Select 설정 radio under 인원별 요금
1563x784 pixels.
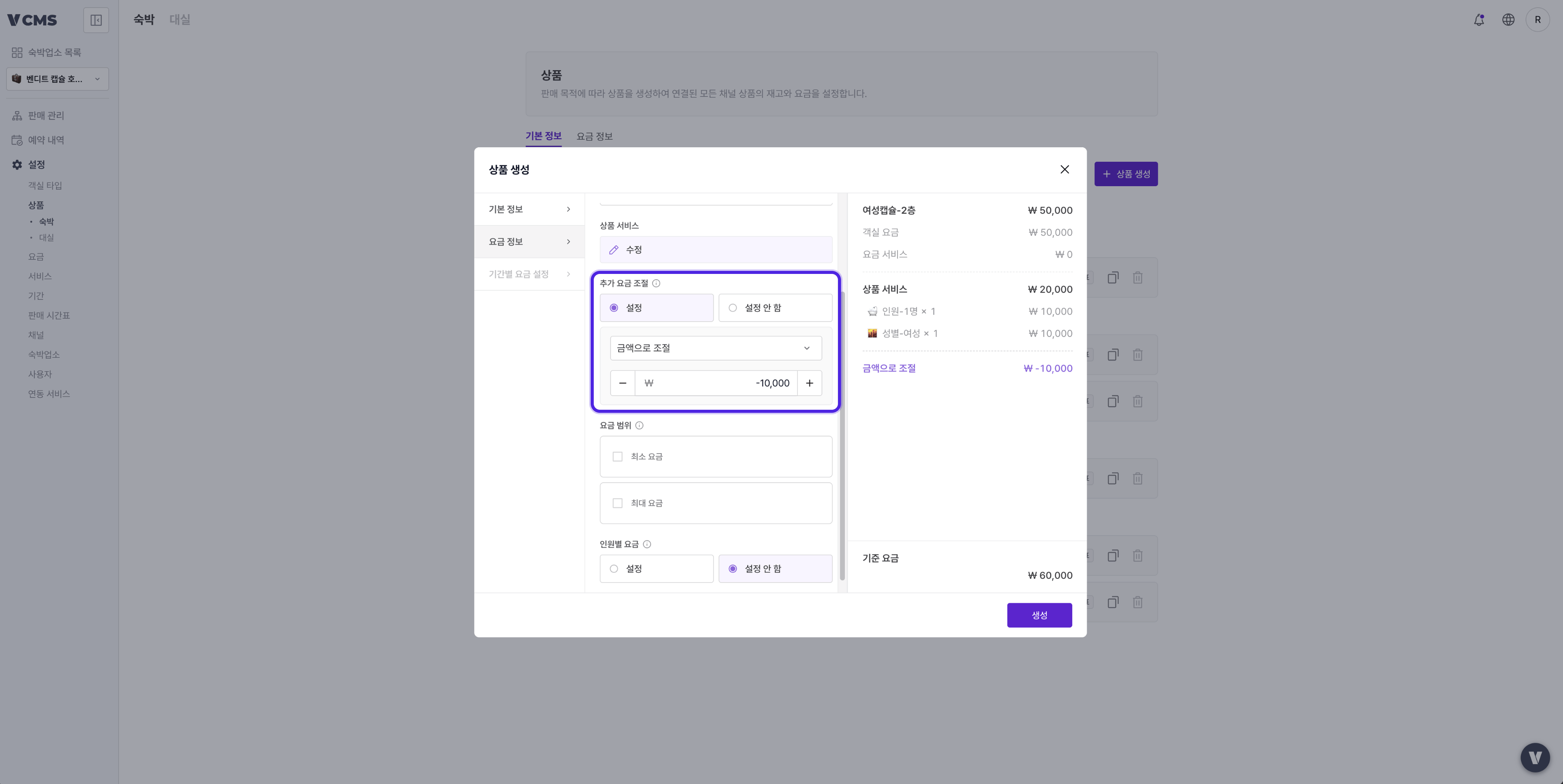(656, 568)
